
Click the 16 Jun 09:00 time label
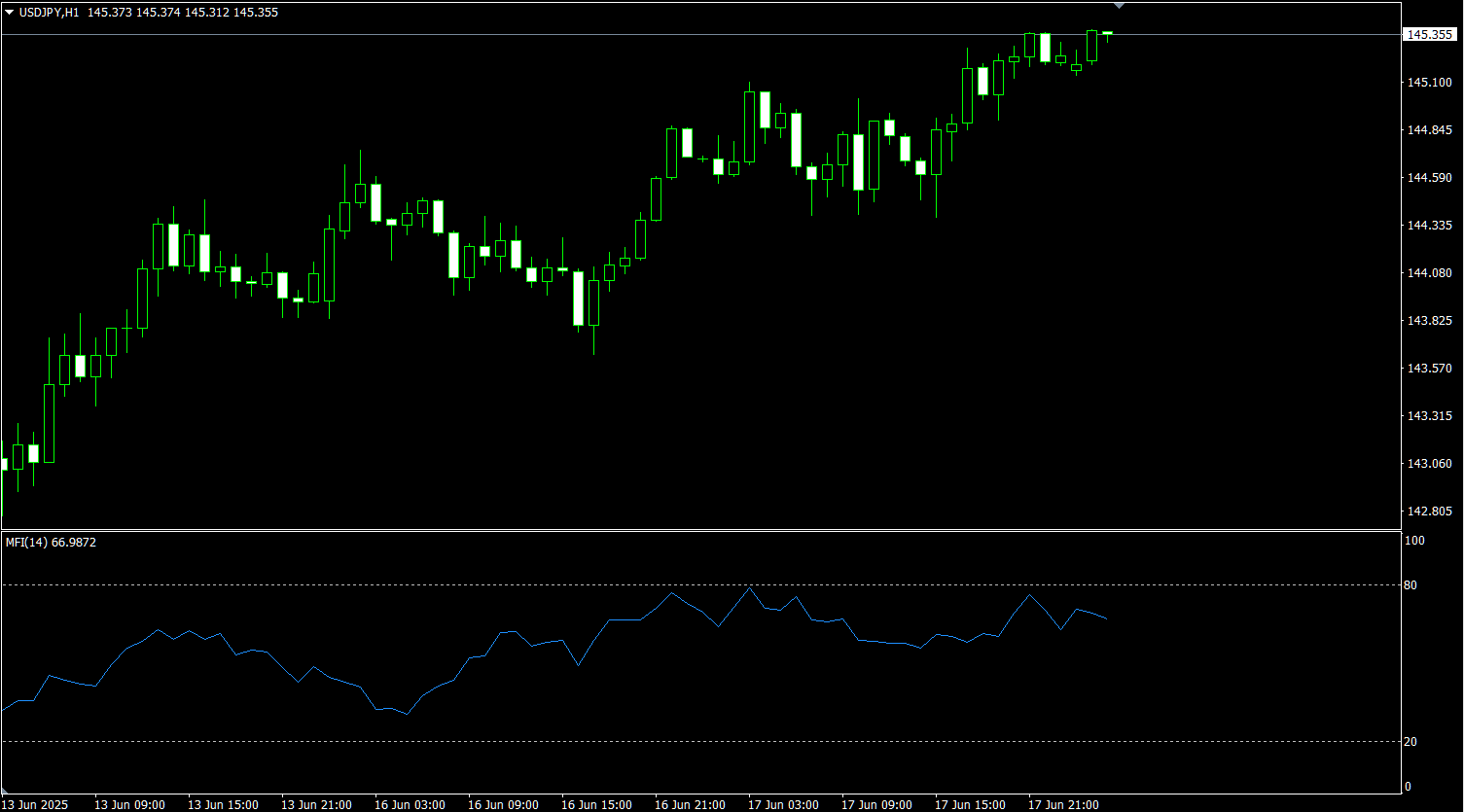click(x=503, y=805)
